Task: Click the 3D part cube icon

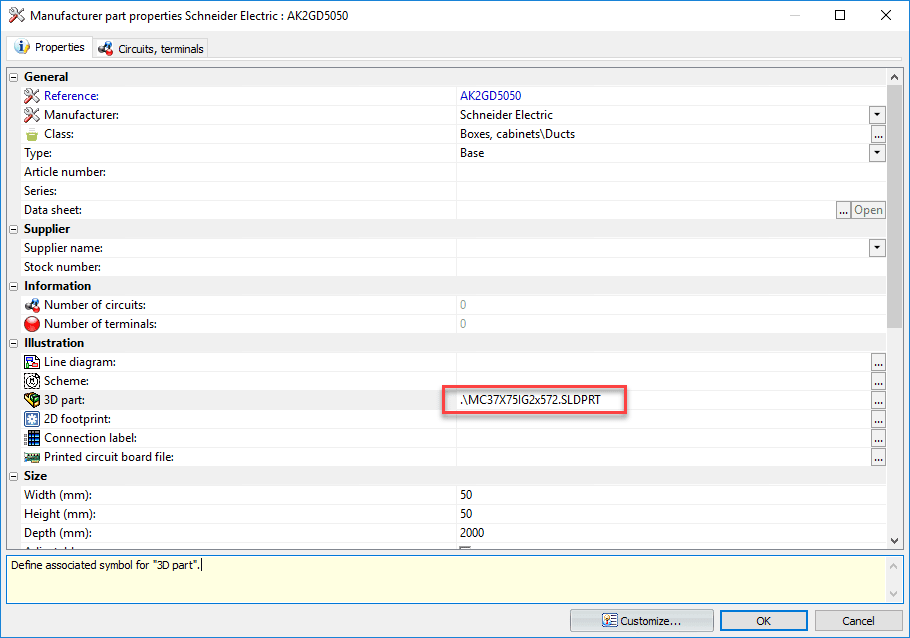Action: pyautogui.click(x=32, y=399)
